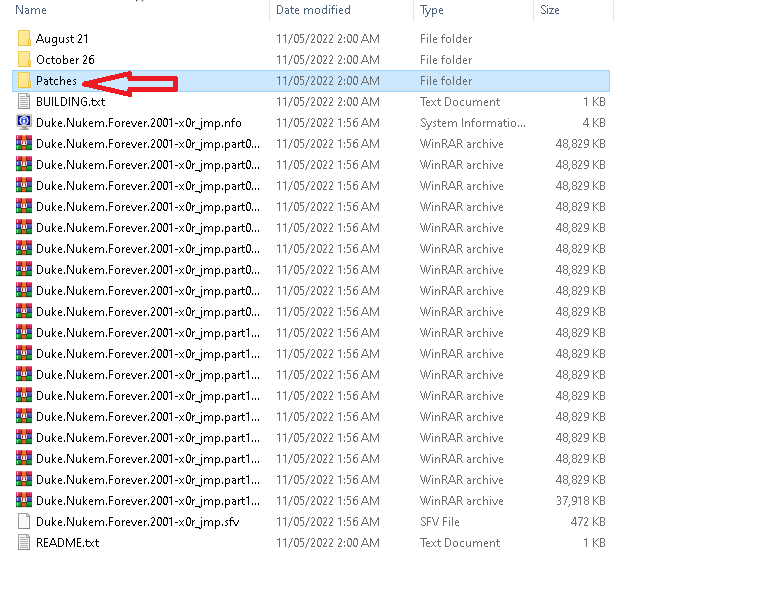
Task: Sort by the Date modified column header
Action: [x=313, y=10]
